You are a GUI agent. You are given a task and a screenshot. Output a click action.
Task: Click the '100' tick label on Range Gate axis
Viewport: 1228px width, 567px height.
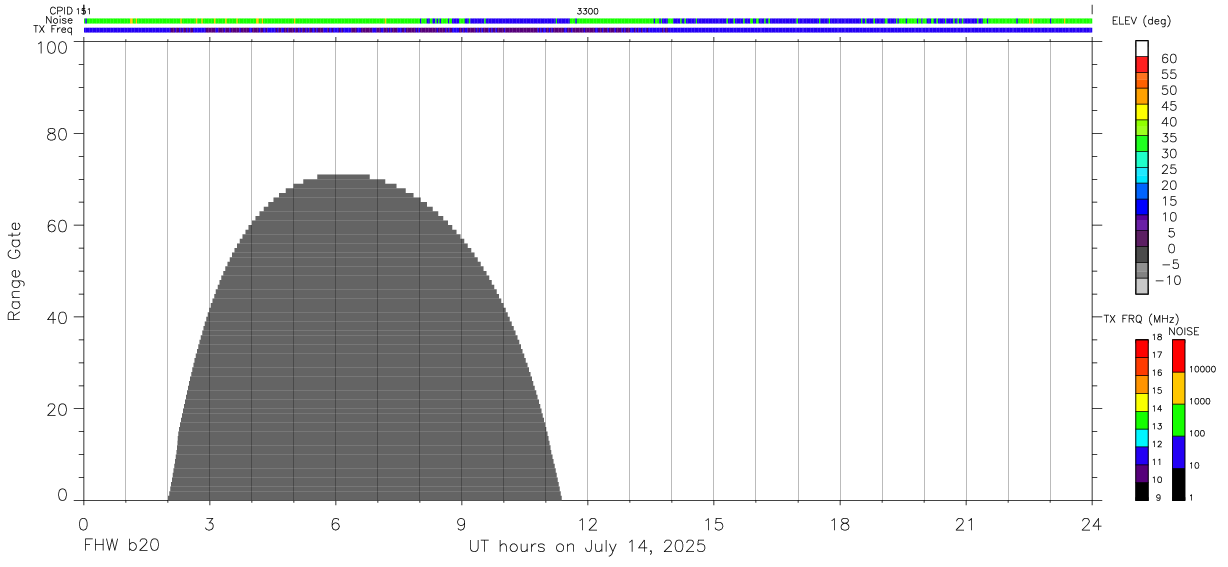[54, 47]
